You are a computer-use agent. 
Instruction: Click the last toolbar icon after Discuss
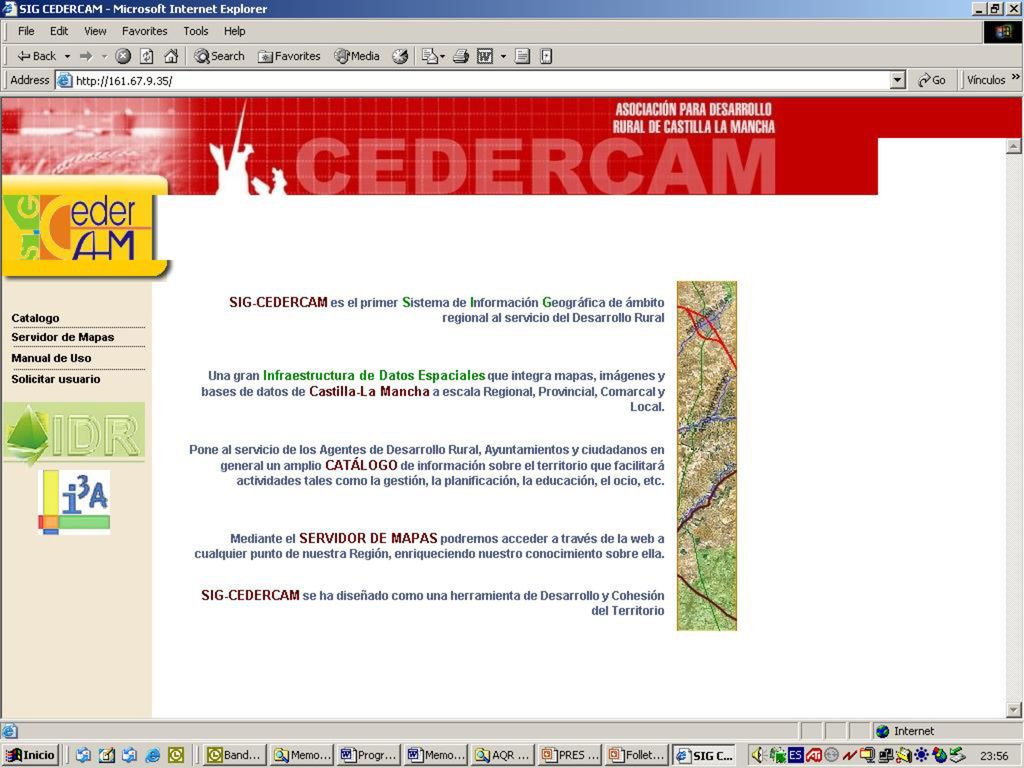(546, 56)
